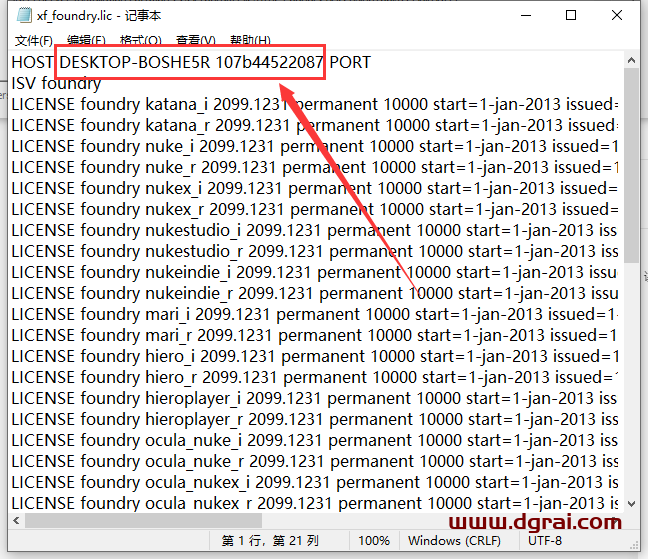Click status bar '第 1 行, 第 21 列'
Image resolution: width=648 pixels, height=559 pixels.
pos(270,541)
